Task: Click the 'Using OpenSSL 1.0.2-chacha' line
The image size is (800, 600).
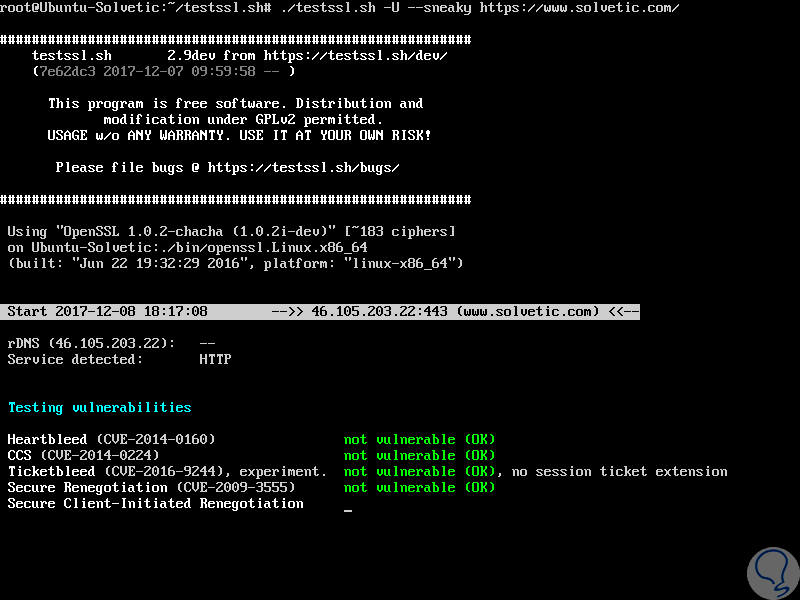Action: pyautogui.click(x=231, y=232)
